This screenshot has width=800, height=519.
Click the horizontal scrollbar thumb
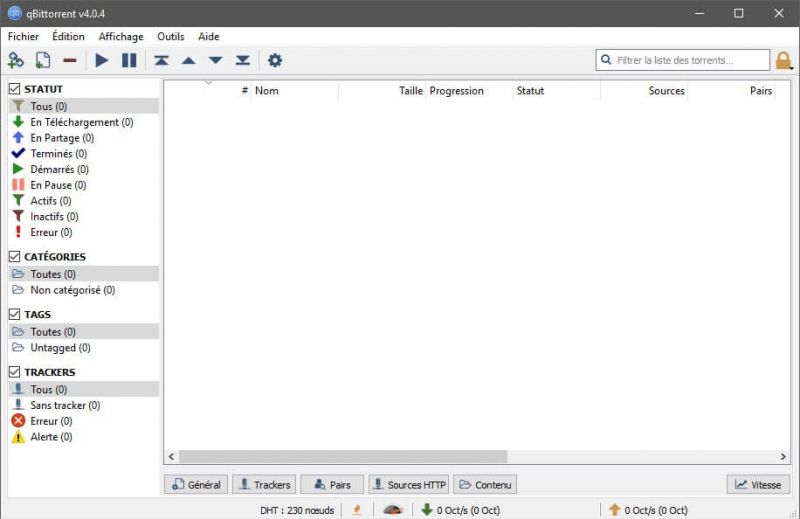pos(343,456)
